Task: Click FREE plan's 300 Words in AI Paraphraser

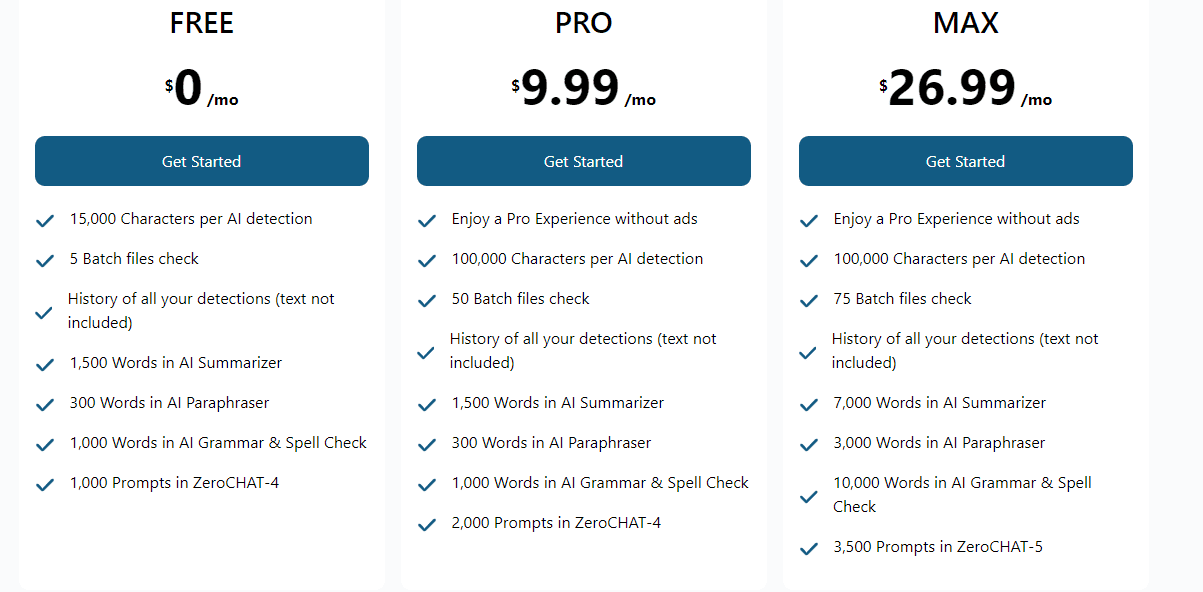Action: pos(170,403)
